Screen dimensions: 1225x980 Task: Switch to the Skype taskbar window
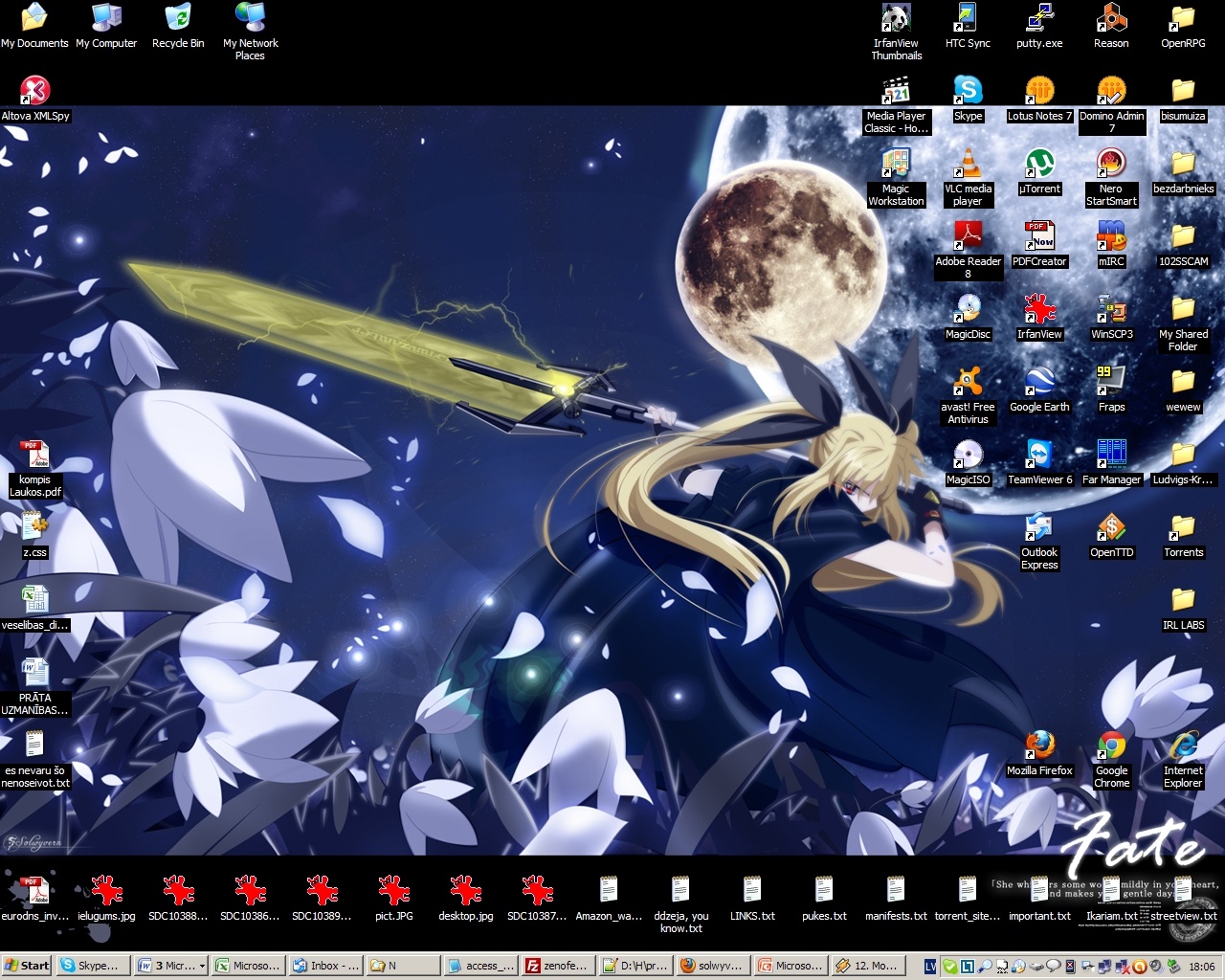(92, 966)
